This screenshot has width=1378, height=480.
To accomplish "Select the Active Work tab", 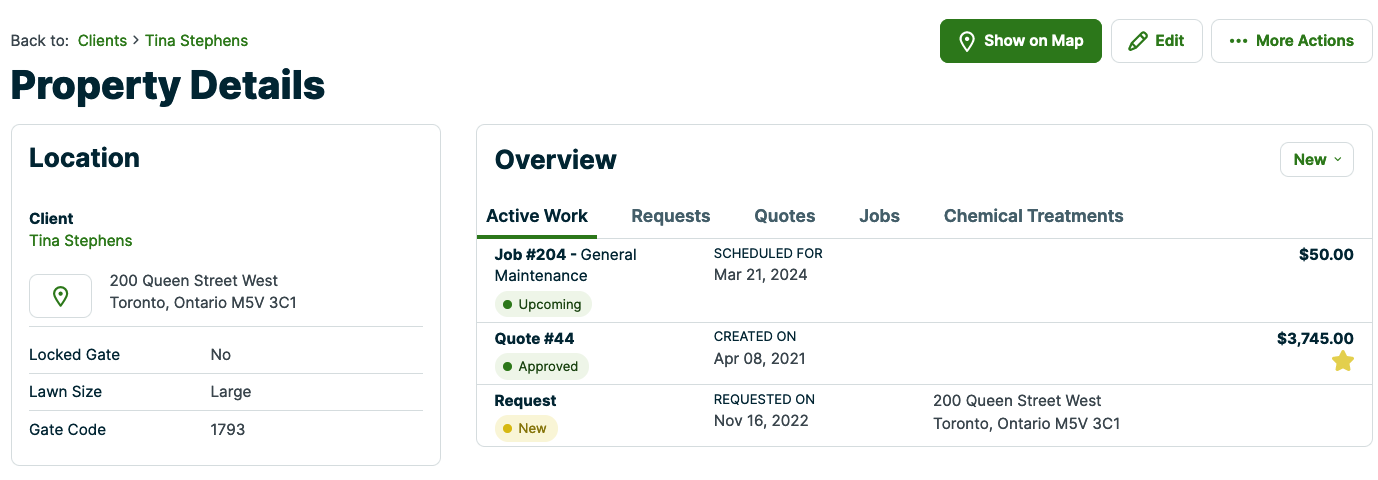I will [x=537, y=216].
